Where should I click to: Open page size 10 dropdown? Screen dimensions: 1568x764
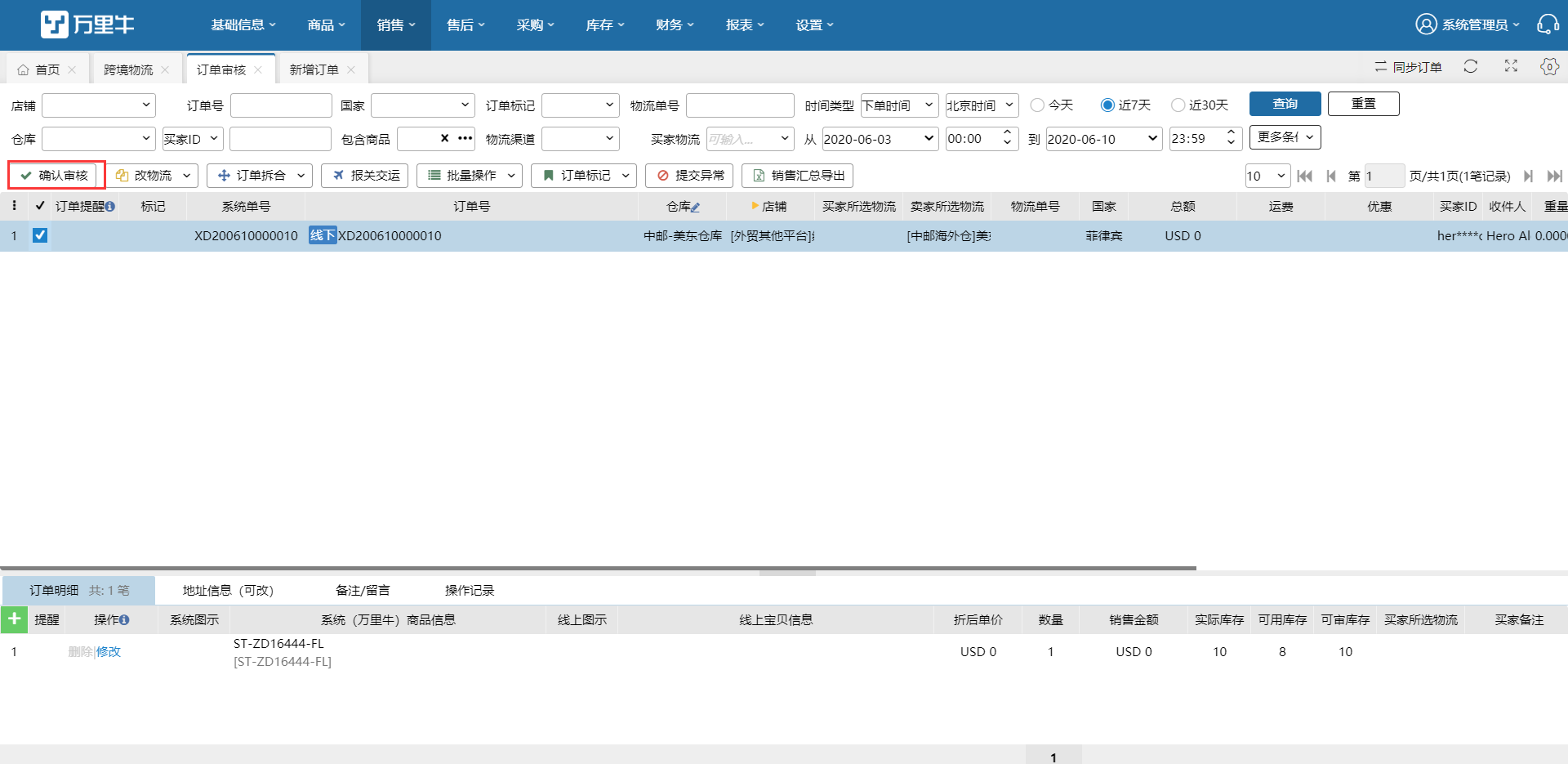[x=1267, y=176]
